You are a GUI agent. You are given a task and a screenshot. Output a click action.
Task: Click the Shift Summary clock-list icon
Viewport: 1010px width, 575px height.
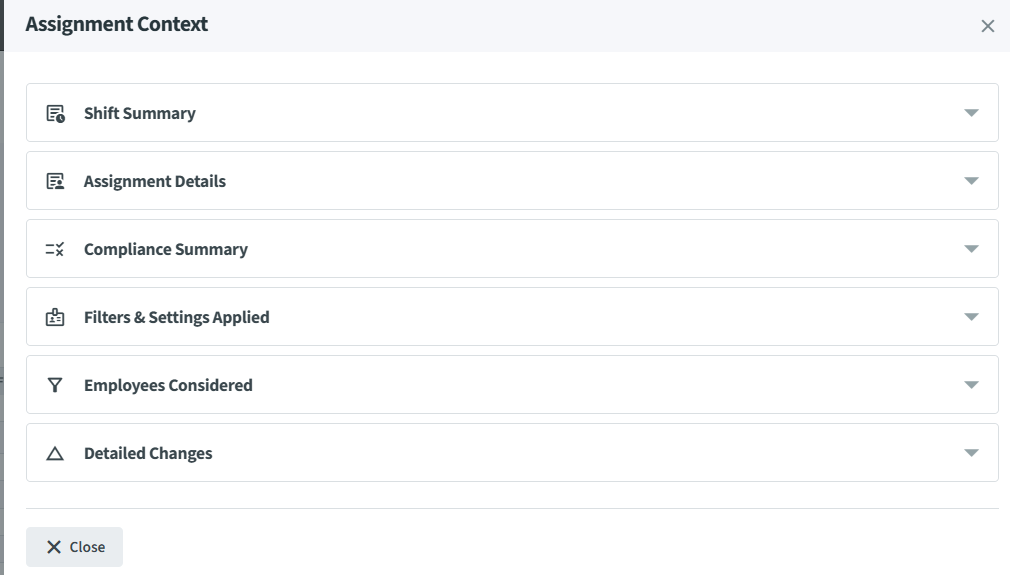[55, 113]
